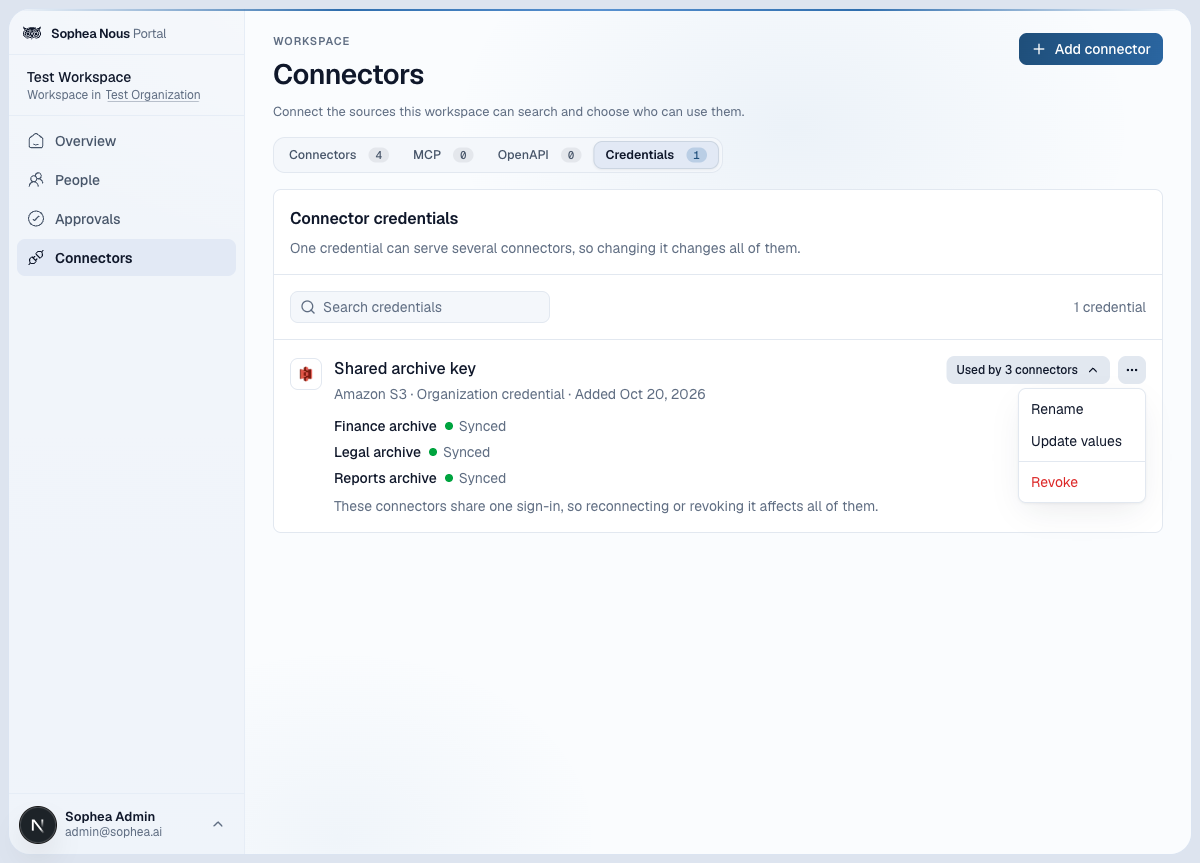The image size is (1200, 863).
Task: Click the Finance archive connector row
Action: (420, 426)
